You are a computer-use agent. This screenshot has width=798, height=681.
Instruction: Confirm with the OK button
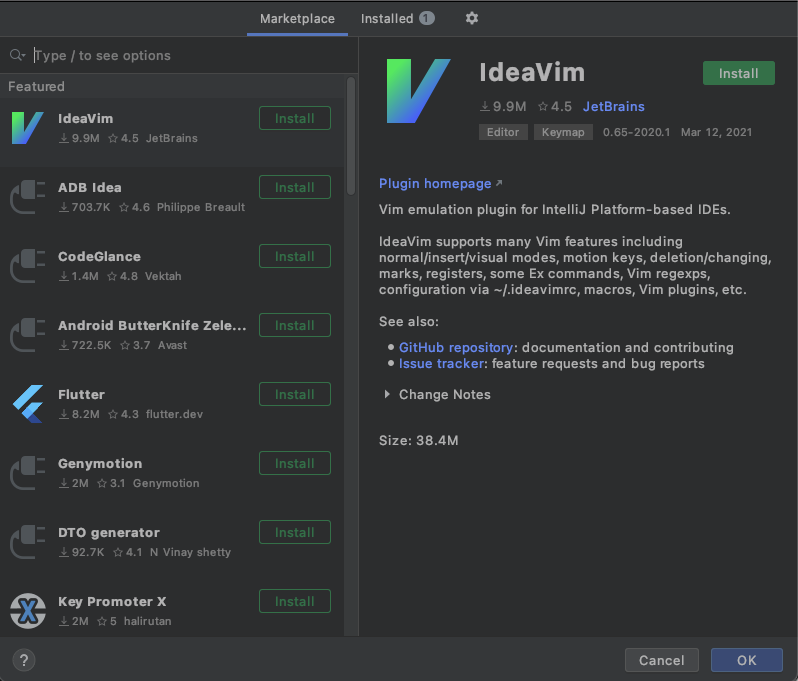pos(747,660)
